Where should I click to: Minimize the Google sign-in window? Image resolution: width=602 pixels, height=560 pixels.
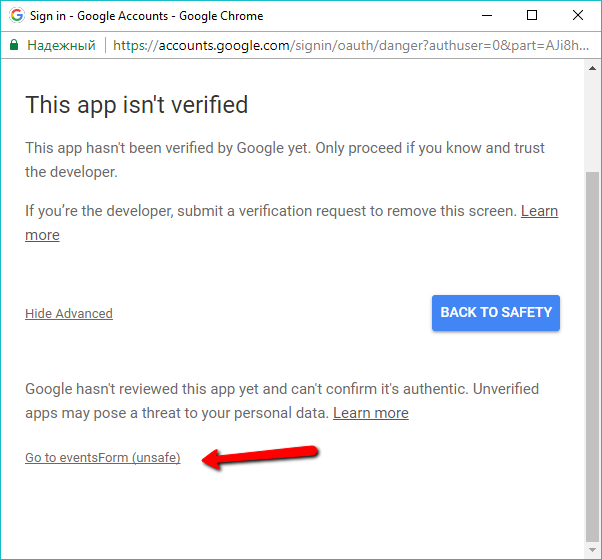point(486,16)
